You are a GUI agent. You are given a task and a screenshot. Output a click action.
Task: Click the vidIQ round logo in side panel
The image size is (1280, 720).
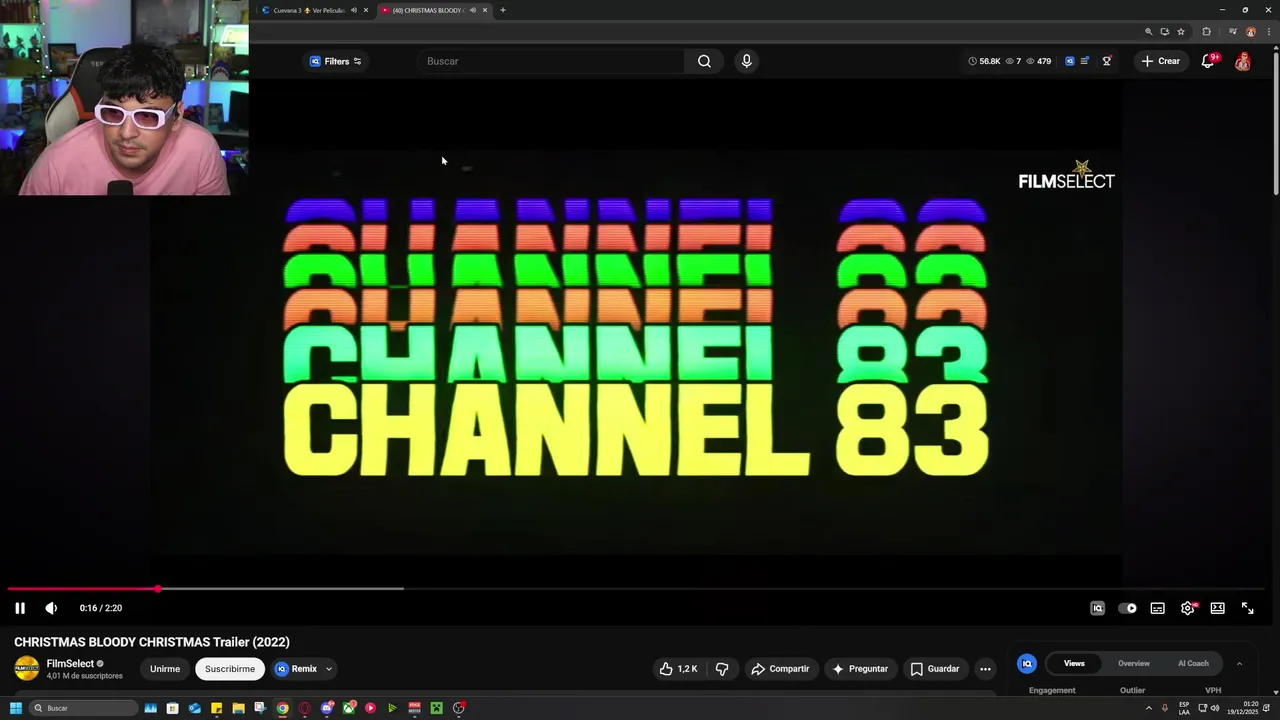pyautogui.click(x=1027, y=664)
